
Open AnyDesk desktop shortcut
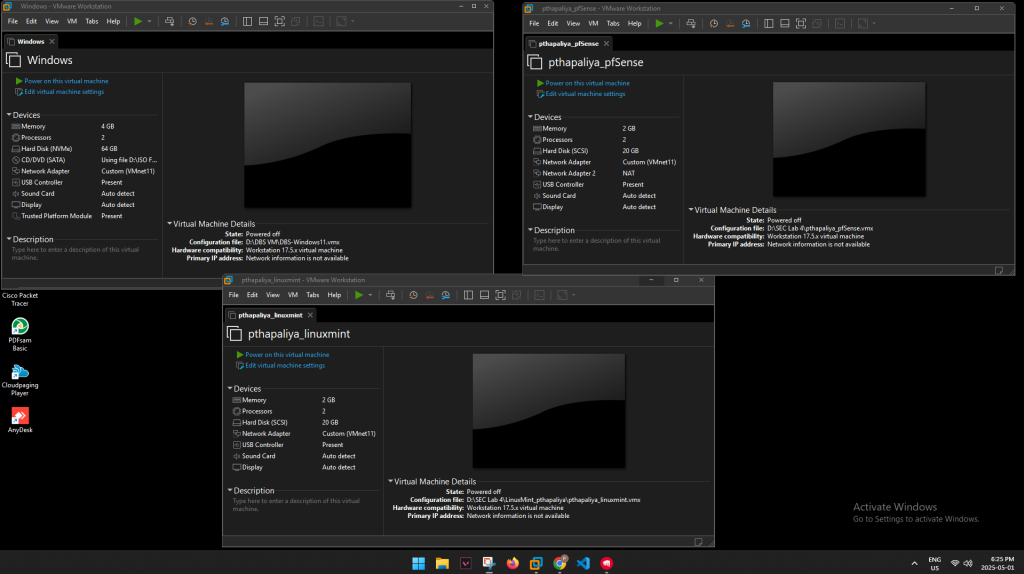pyautogui.click(x=19, y=415)
